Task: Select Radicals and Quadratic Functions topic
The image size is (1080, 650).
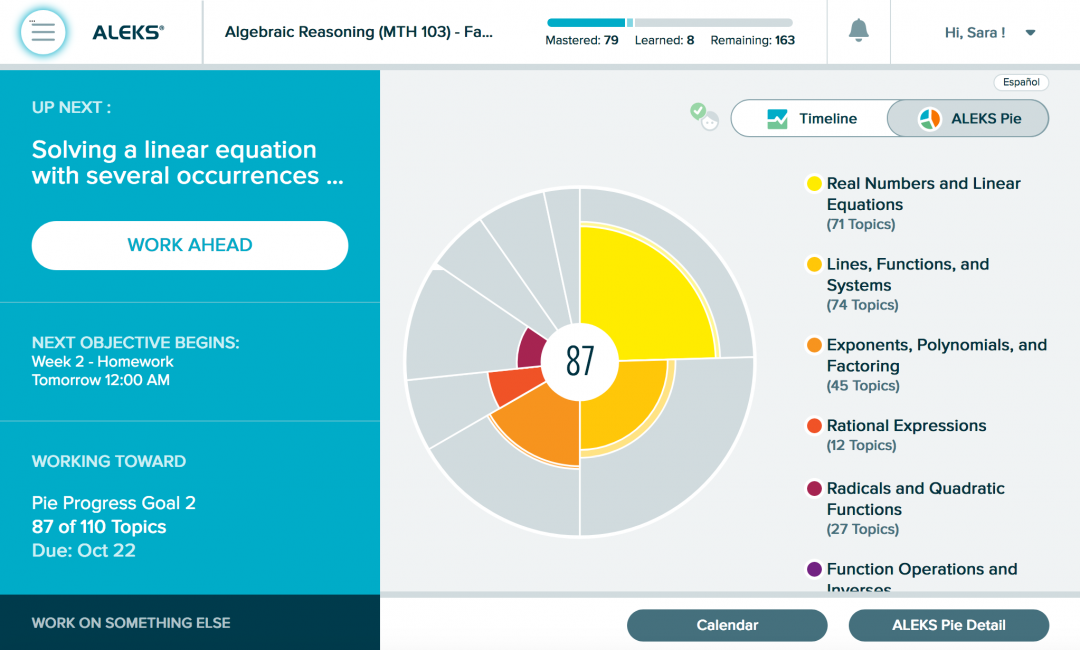Action: click(x=915, y=498)
